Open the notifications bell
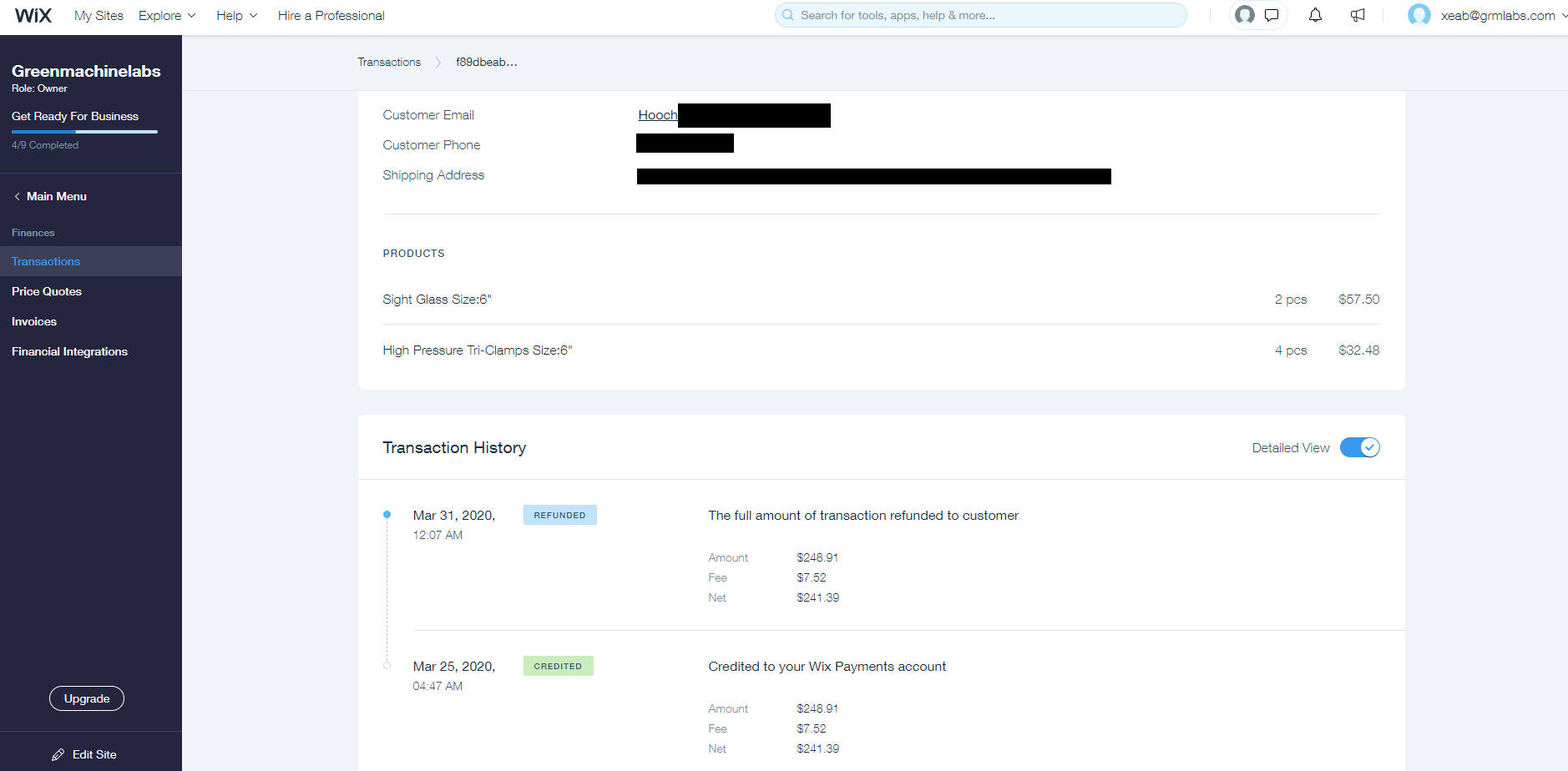 click(x=1315, y=15)
